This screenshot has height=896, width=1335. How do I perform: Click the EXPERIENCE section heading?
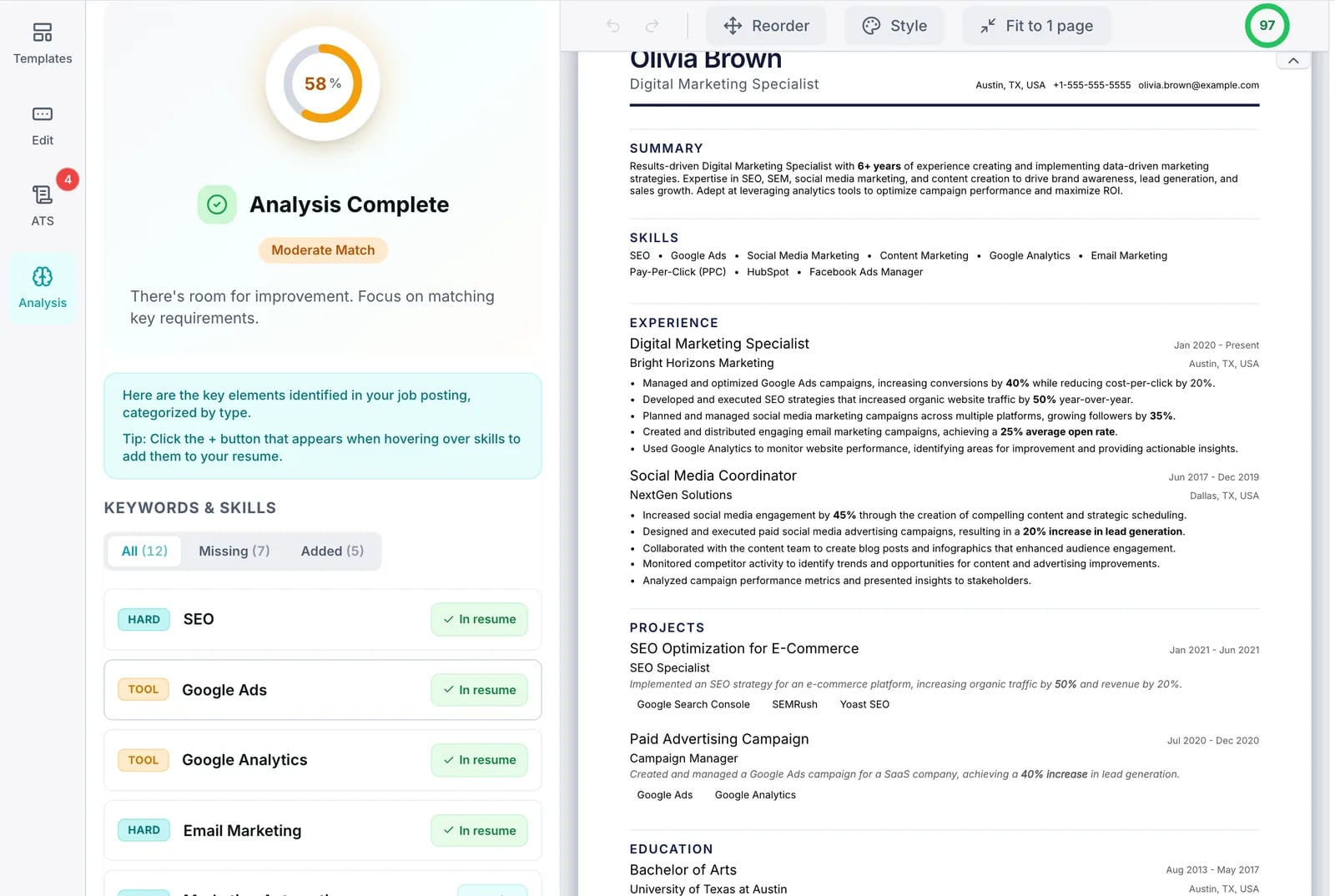pos(673,323)
